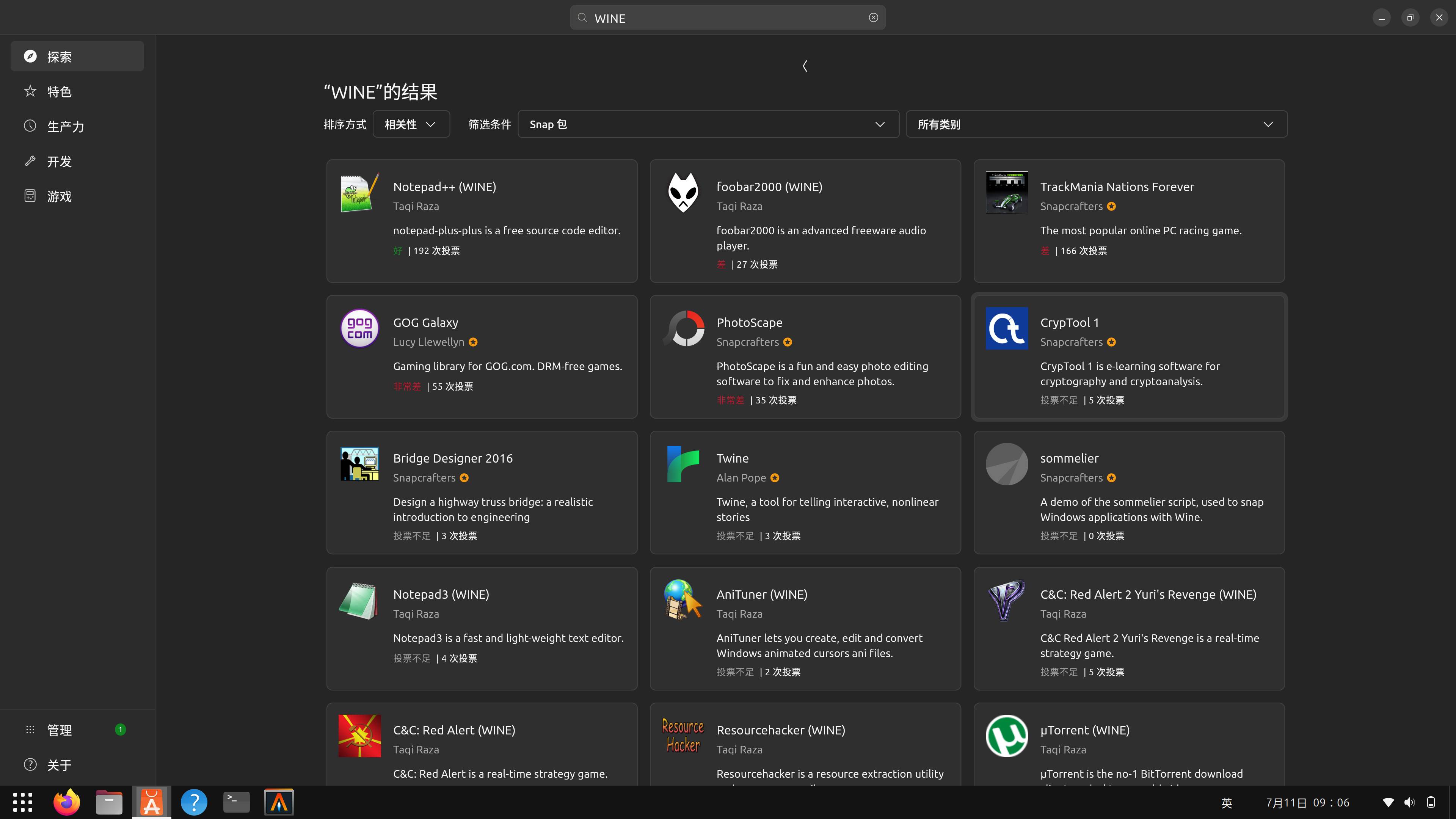Click the power icon in system tray
This screenshot has width=1456, height=819.
click(1431, 803)
